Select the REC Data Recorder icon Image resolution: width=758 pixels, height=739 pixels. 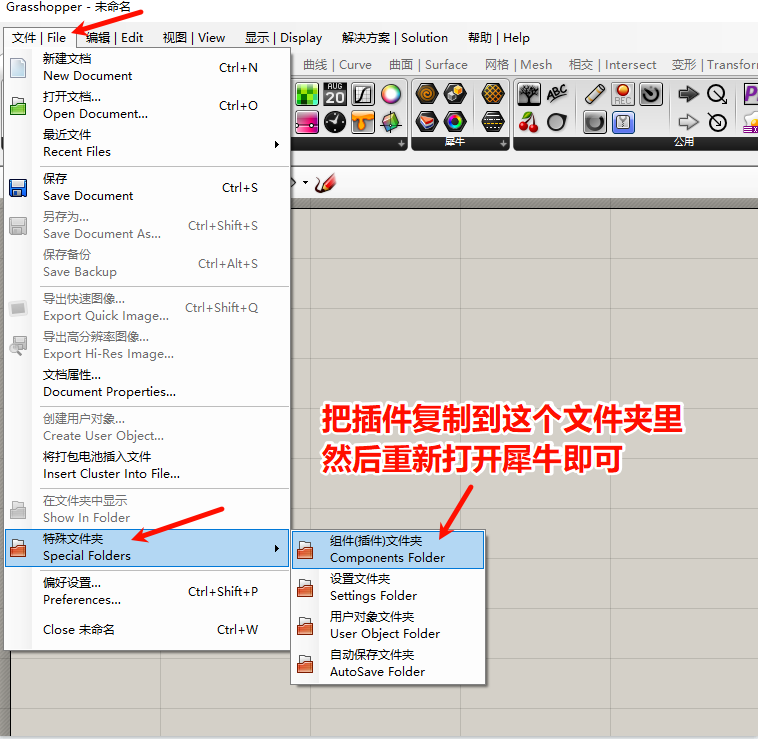click(623, 94)
